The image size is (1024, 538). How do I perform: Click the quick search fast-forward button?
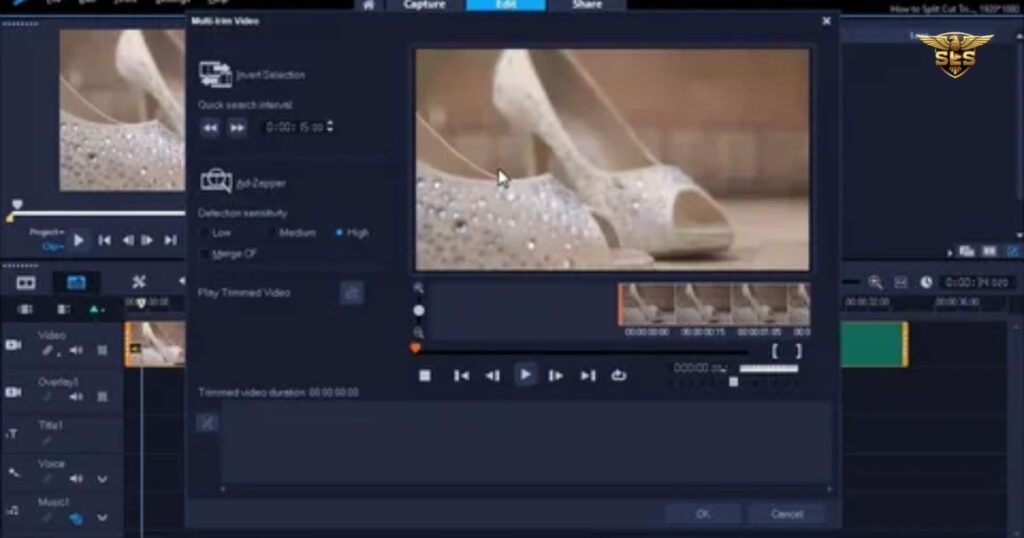pos(237,127)
